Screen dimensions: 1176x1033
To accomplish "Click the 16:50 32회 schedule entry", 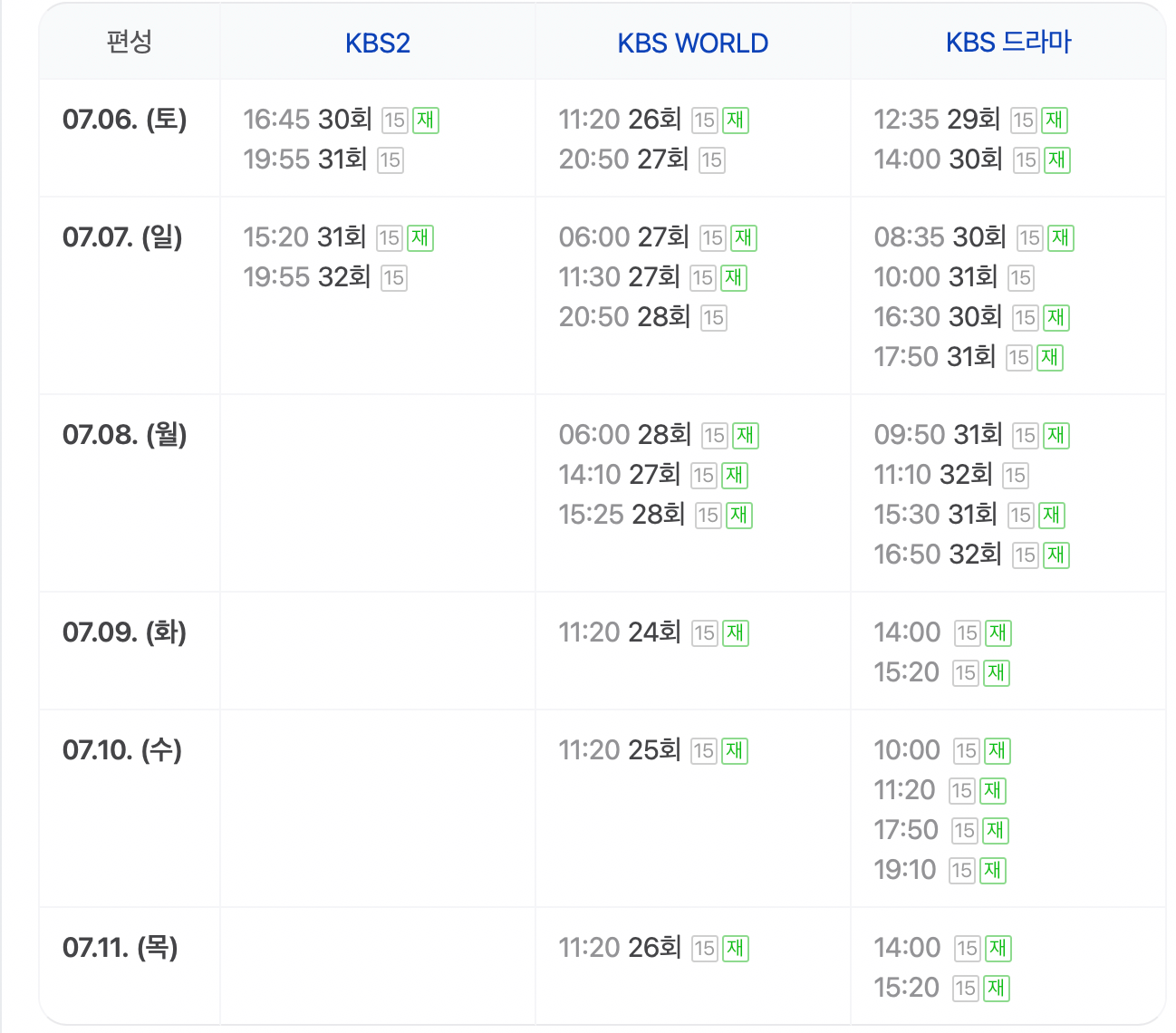I will pos(939,555).
